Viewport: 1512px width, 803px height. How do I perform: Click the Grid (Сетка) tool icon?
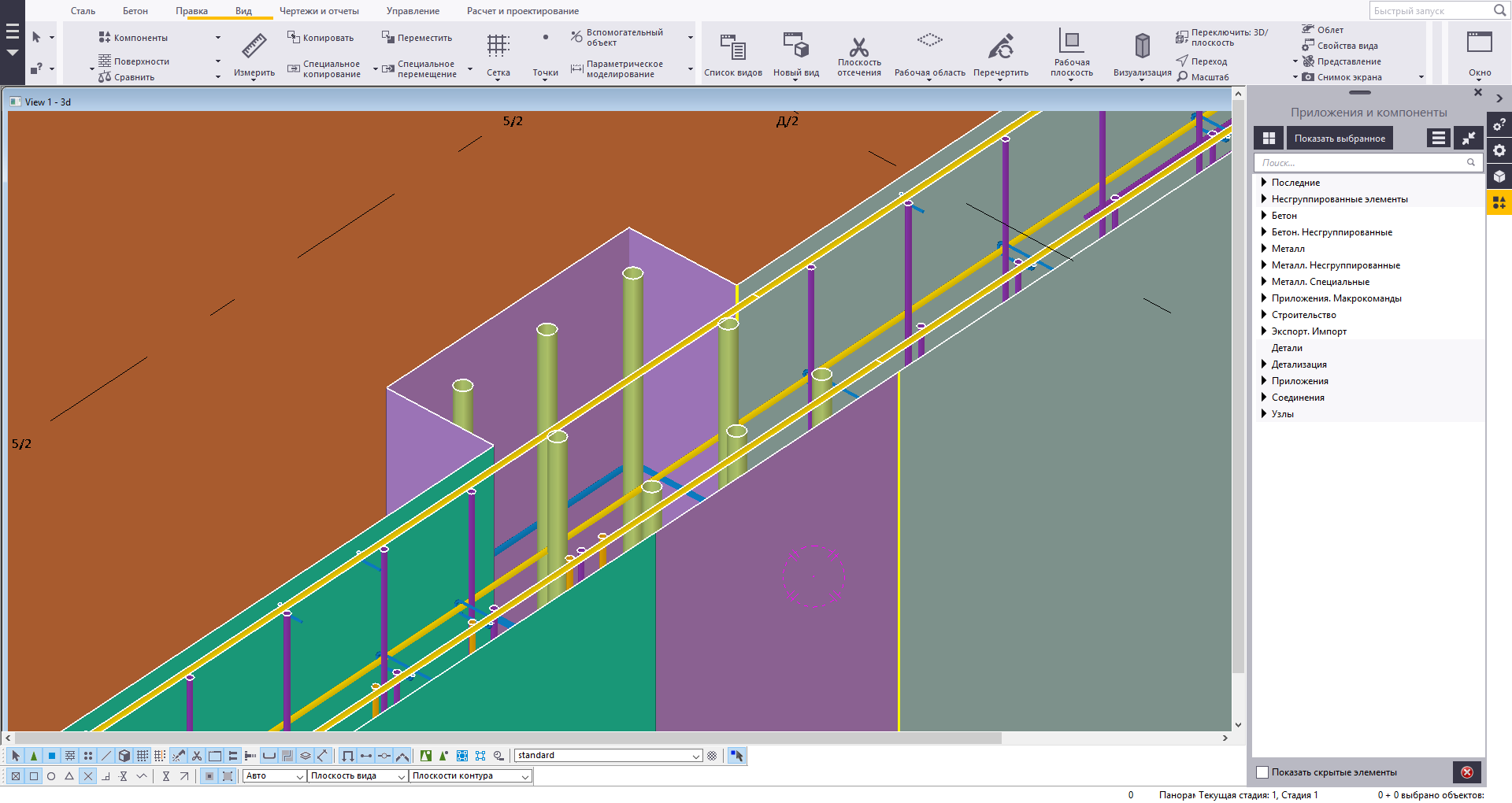point(498,47)
